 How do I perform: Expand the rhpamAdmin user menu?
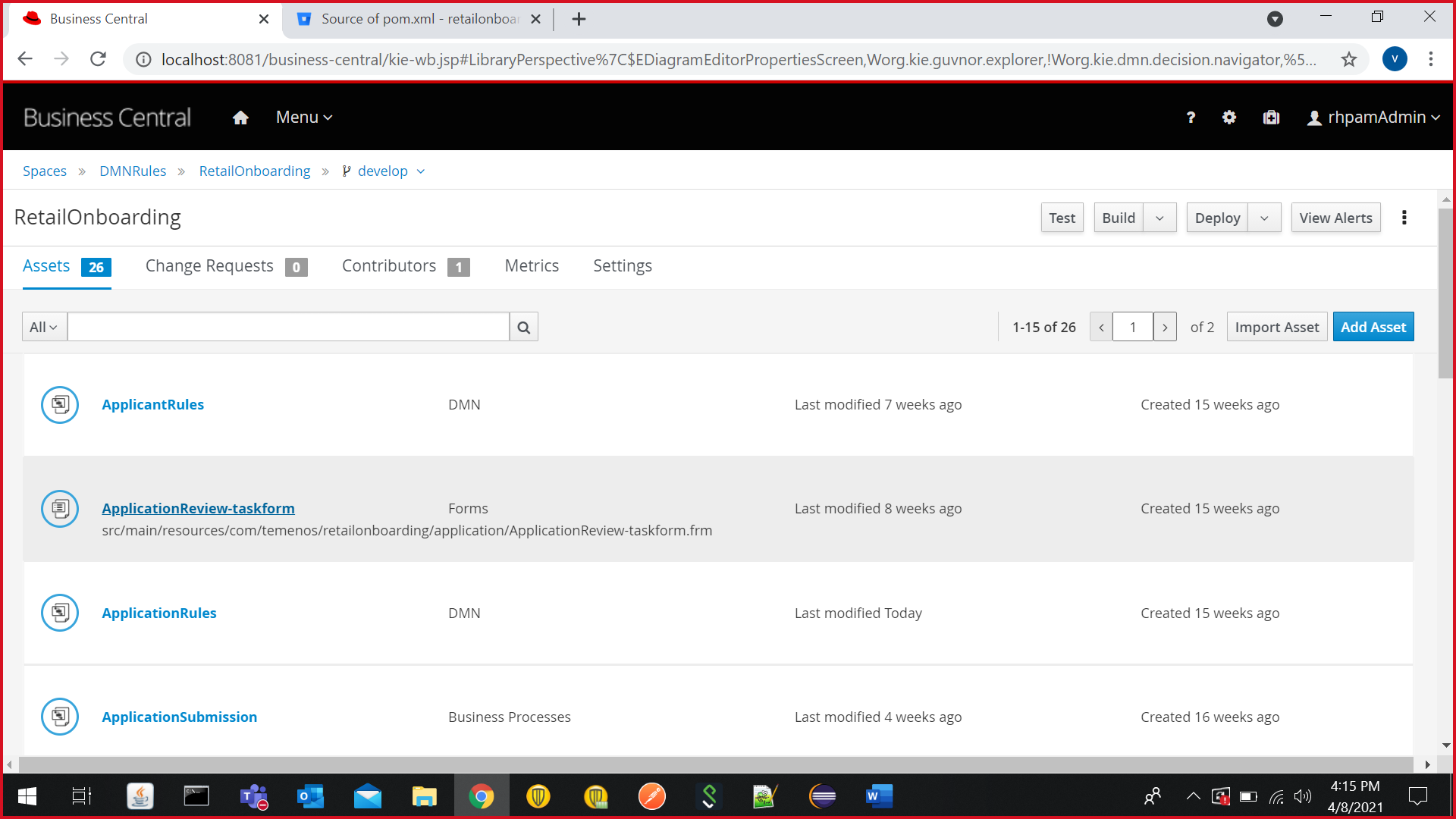tap(1374, 118)
